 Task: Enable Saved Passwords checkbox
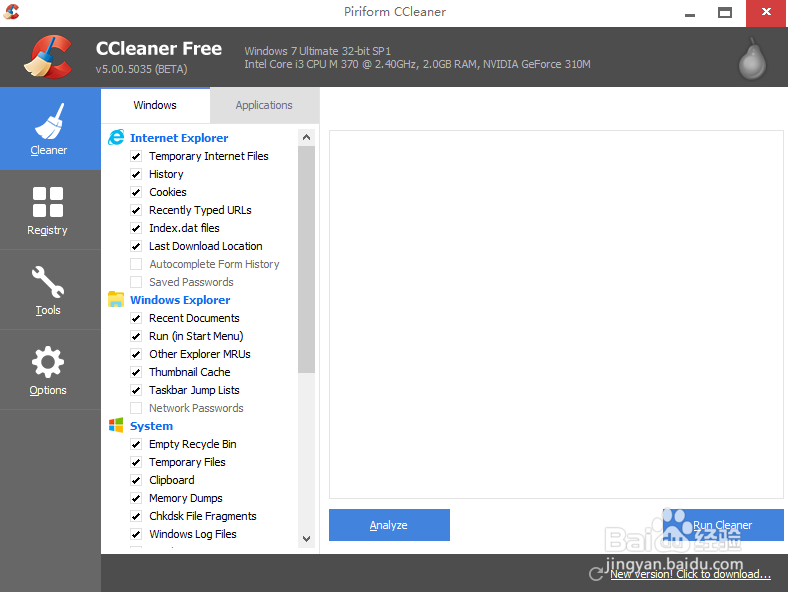(136, 282)
